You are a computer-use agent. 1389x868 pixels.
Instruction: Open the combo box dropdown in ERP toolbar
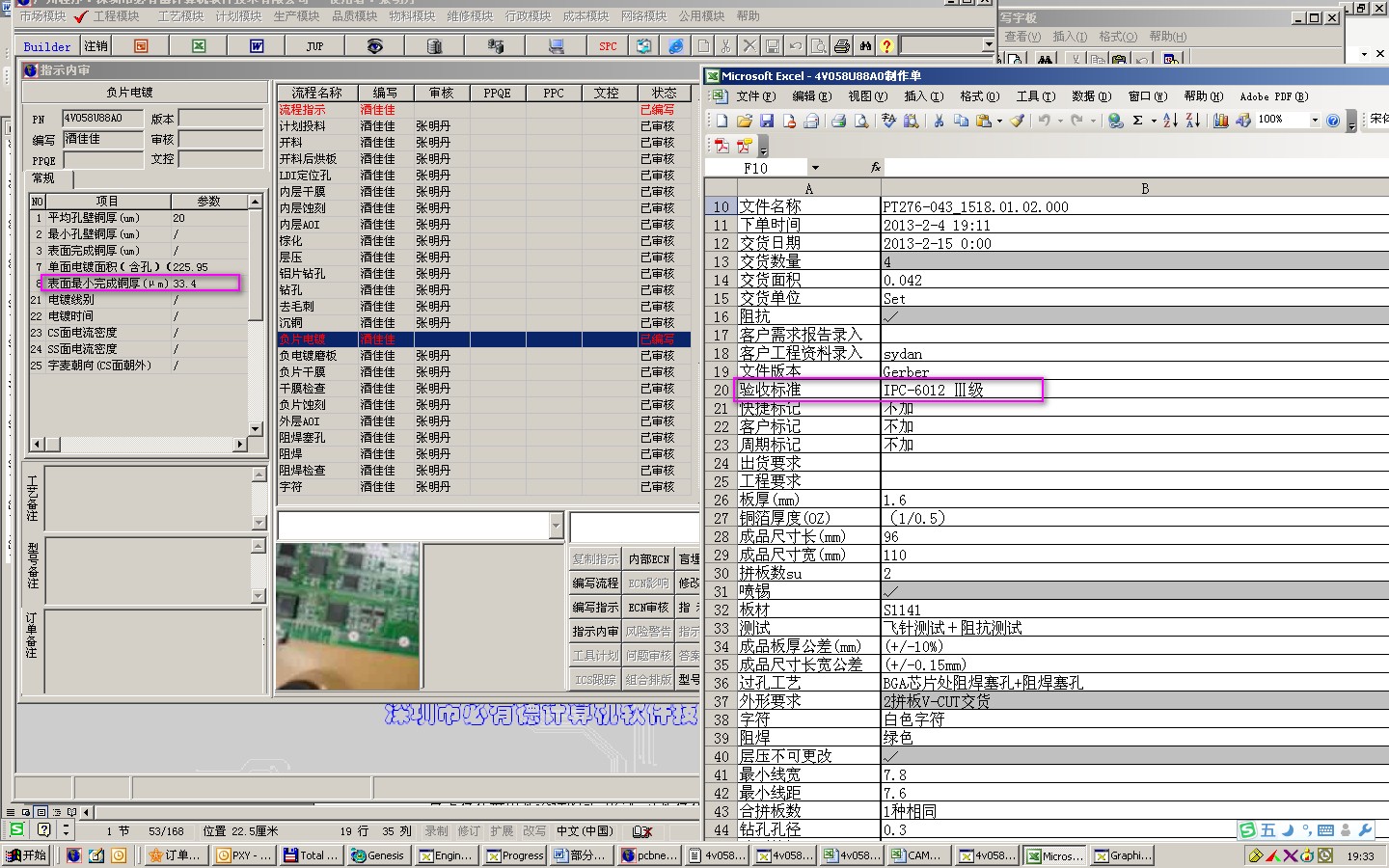[988, 45]
